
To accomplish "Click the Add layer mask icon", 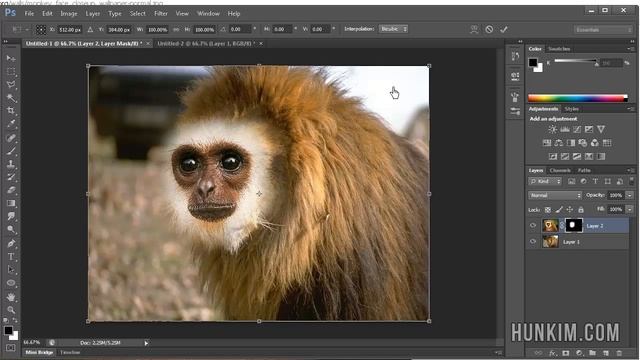I will (565, 353).
